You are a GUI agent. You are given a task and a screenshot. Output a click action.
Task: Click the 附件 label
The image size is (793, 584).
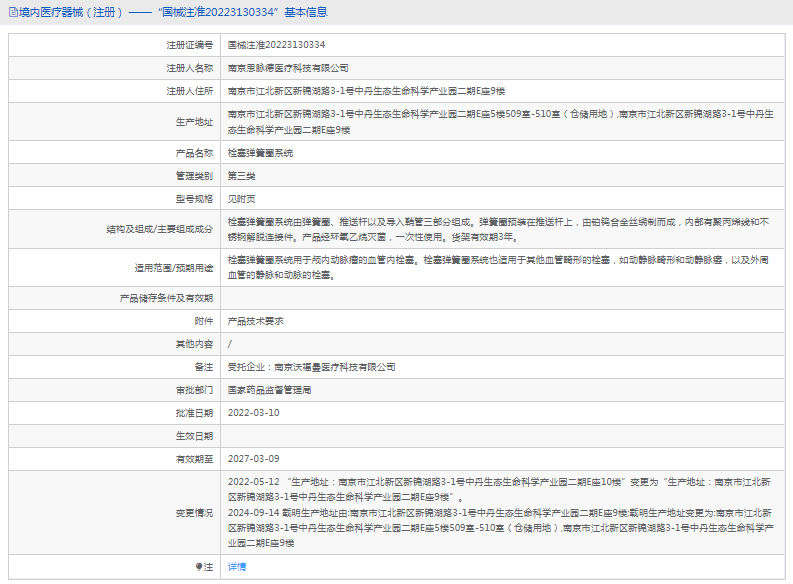pos(204,321)
